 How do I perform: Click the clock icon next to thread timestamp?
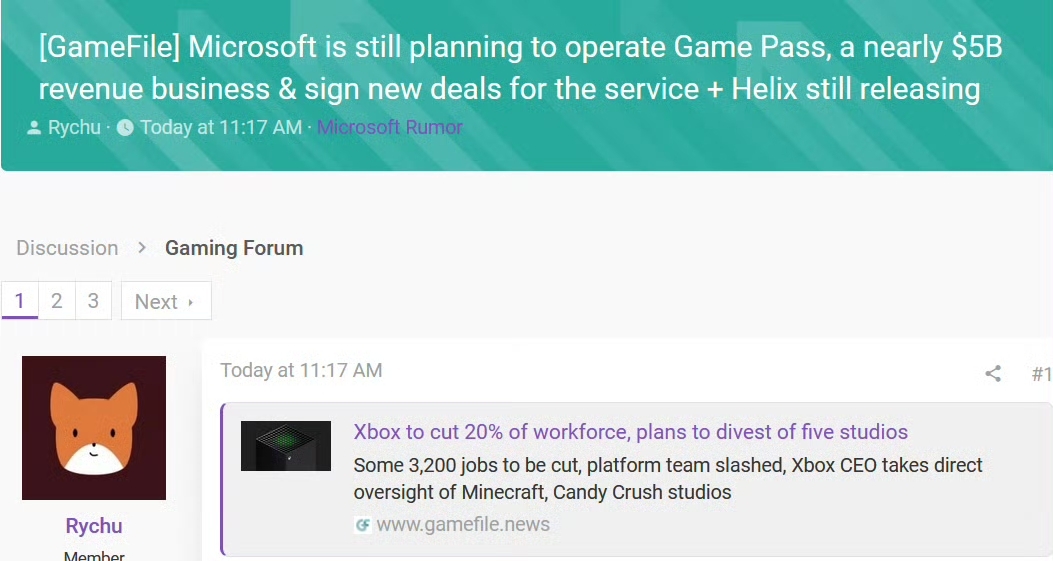tap(125, 127)
